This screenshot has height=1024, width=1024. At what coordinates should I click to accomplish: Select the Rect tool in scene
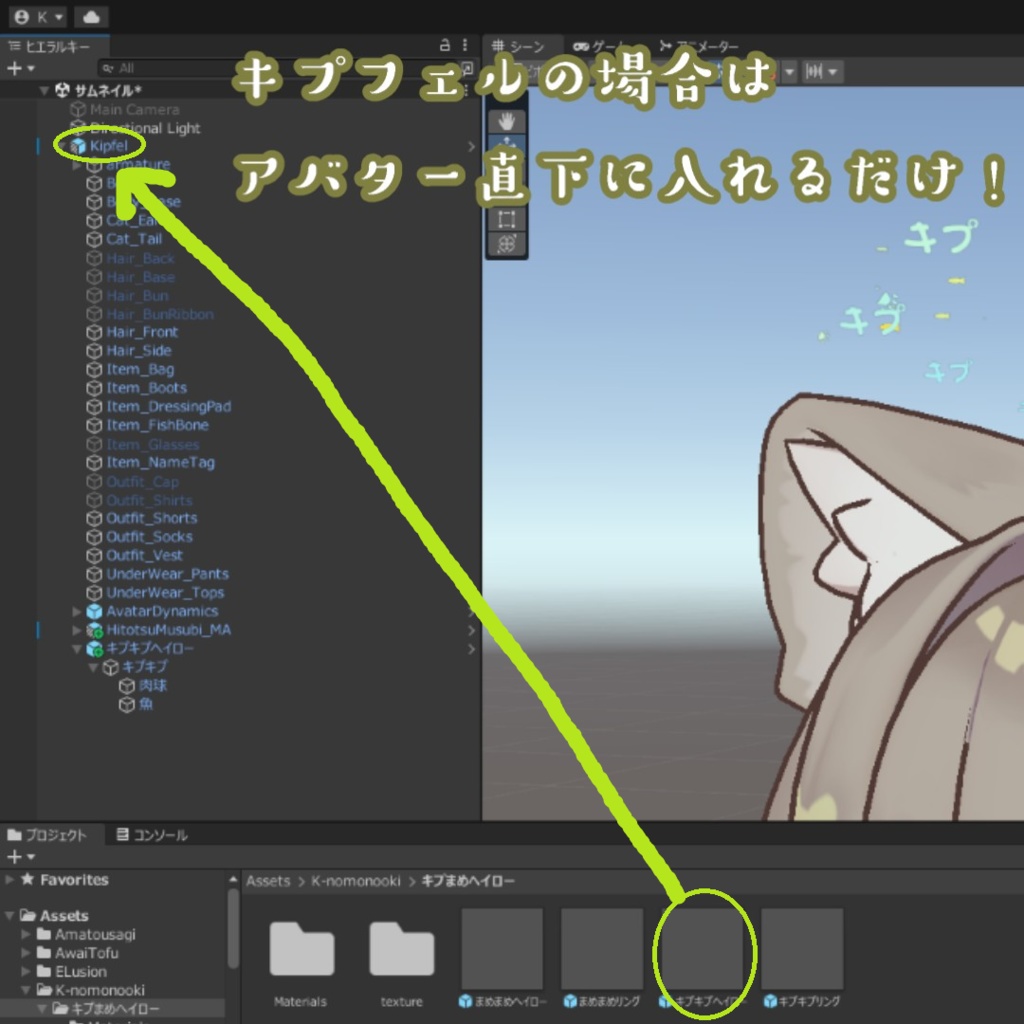click(507, 219)
